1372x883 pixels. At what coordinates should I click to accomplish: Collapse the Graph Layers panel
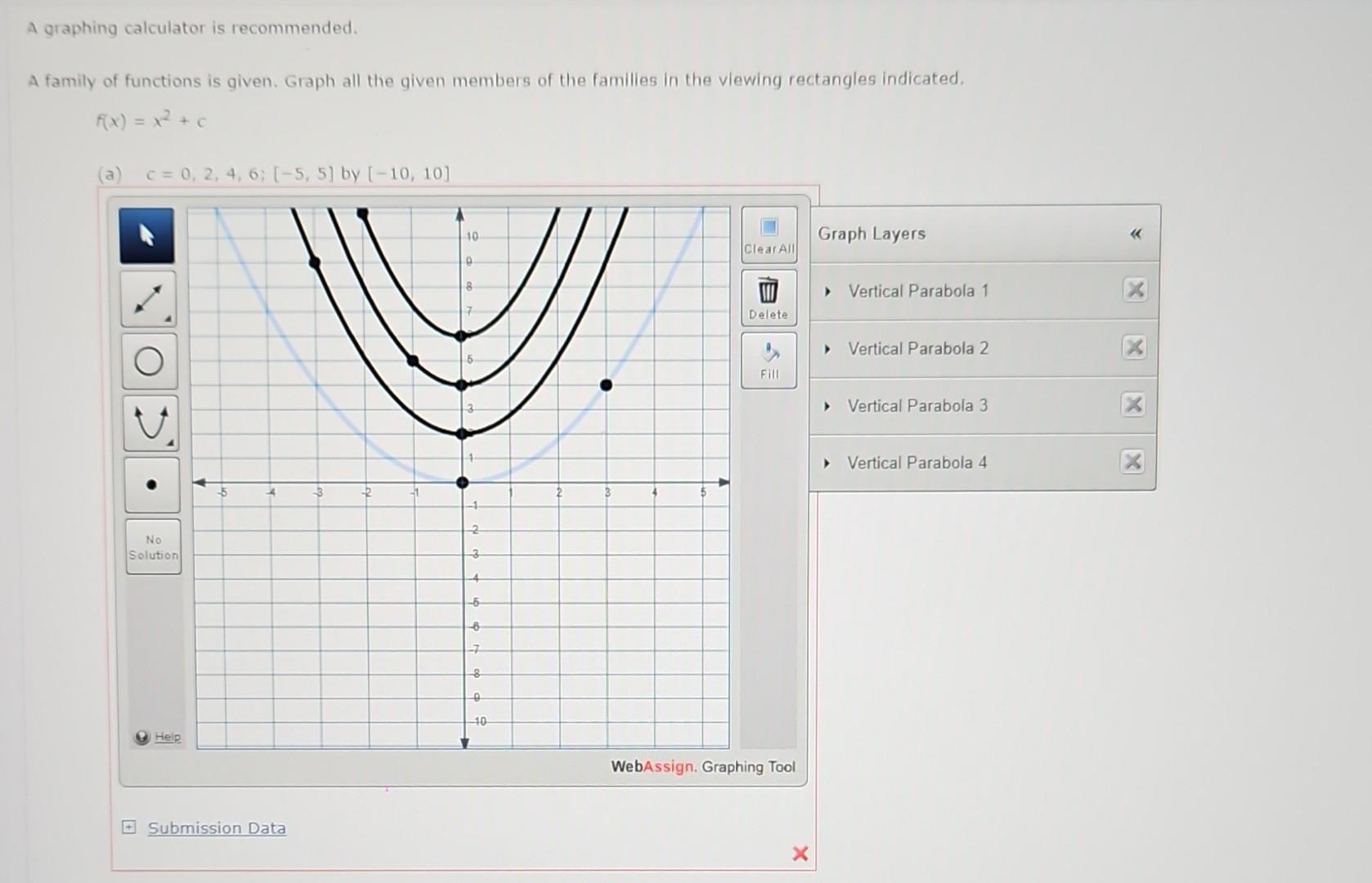tap(1136, 233)
